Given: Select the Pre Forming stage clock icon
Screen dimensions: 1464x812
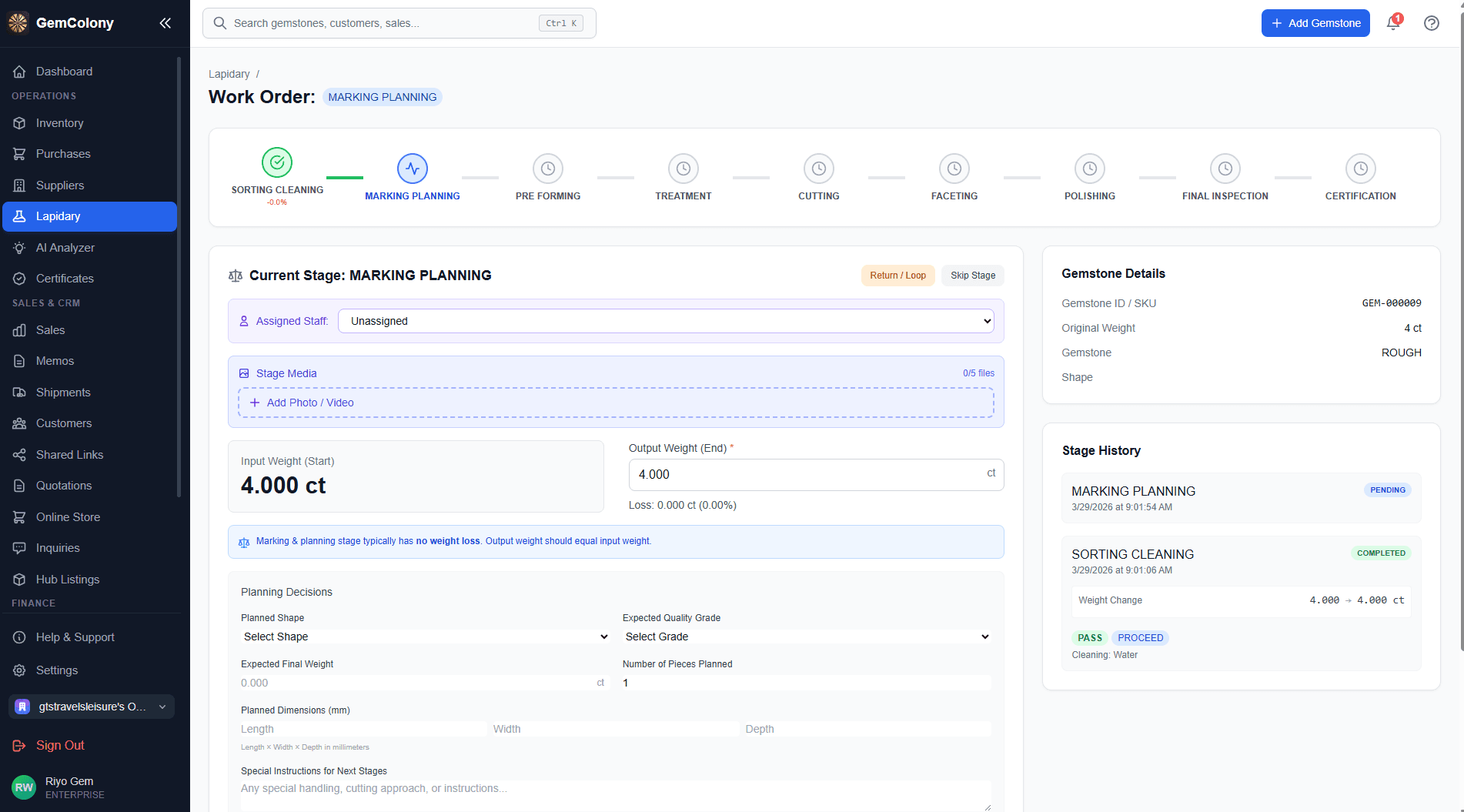Looking at the screenshot, I should tap(548, 169).
